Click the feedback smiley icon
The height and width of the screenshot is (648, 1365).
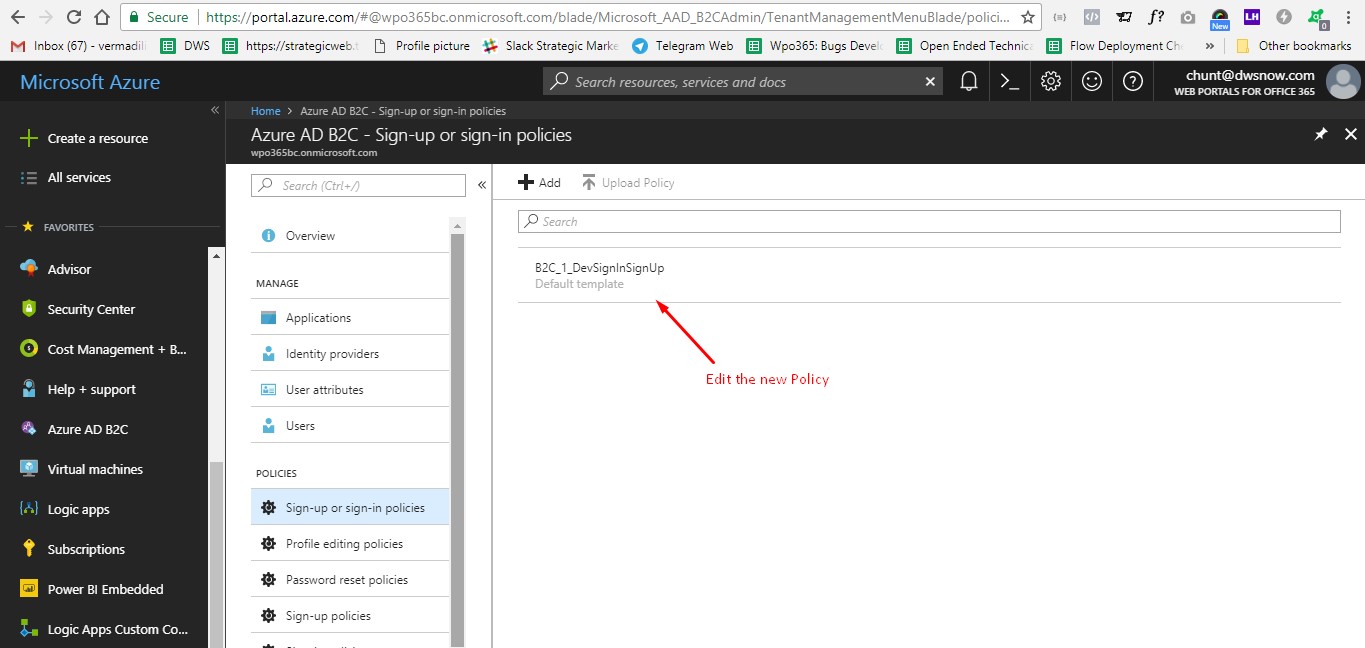pos(1092,82)
